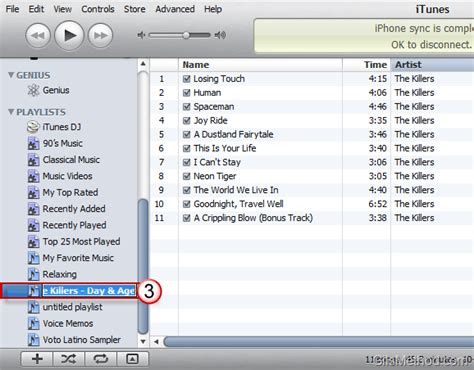Click the sidebar vertical scrollbar thumb

143,267
